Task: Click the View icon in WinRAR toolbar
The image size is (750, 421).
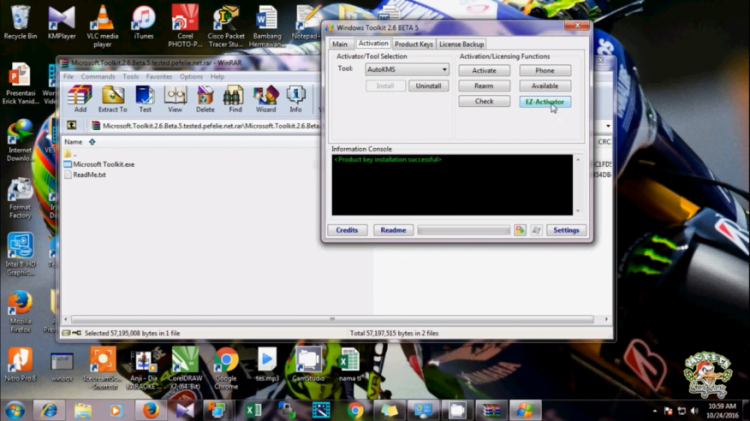Action: pos(175,99)
